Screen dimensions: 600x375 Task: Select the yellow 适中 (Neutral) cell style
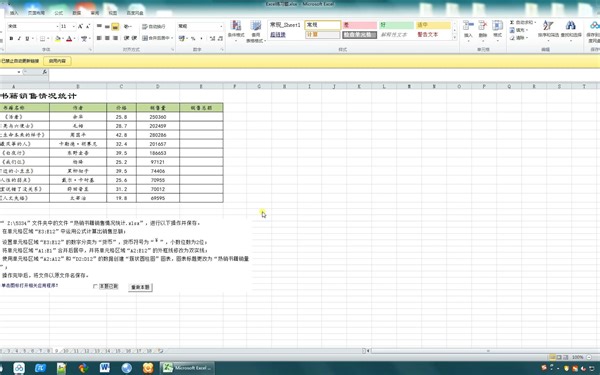coord(433,25)
